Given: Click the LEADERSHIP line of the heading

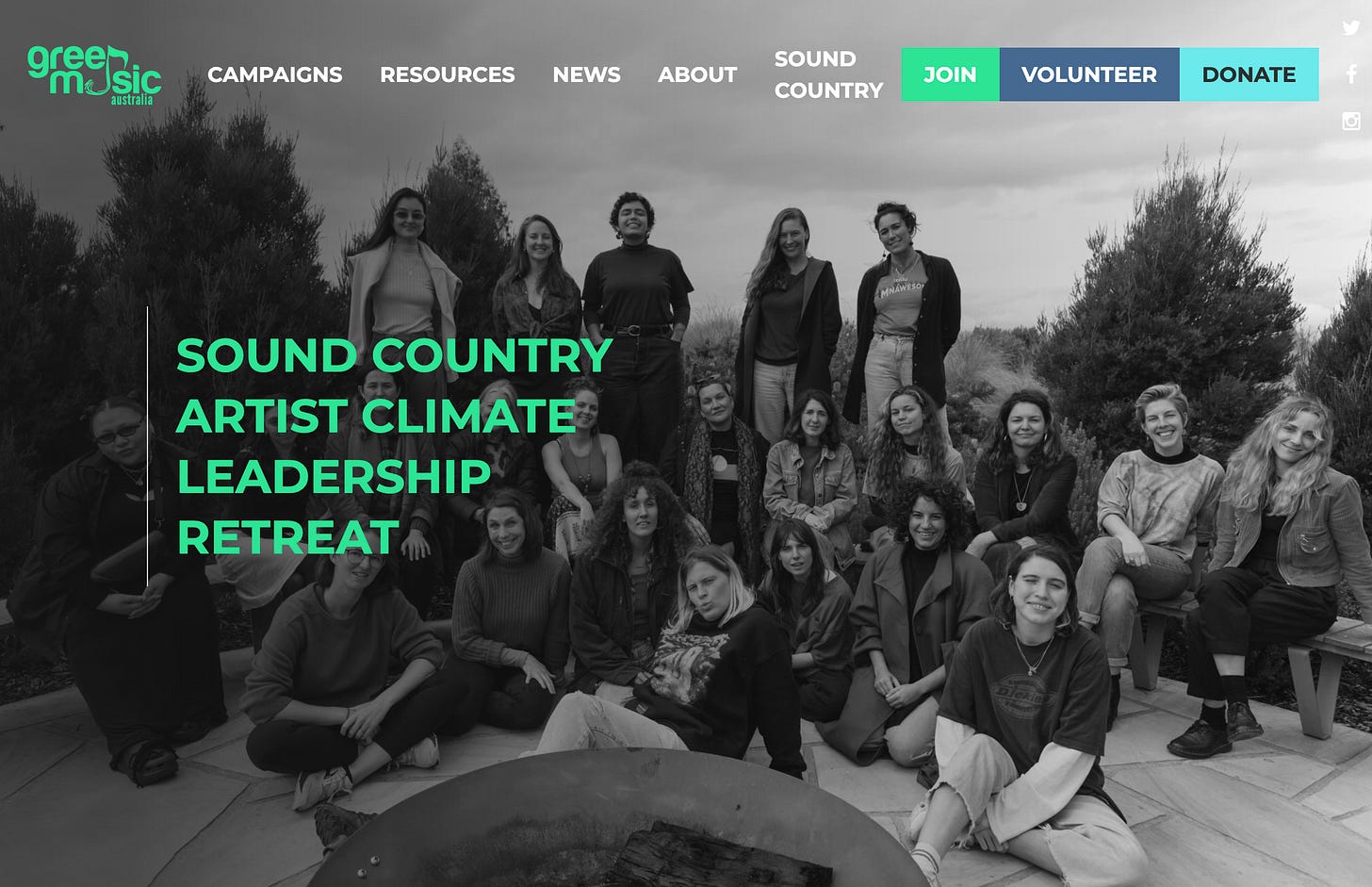Looking at the screenshot, I should point(334,477).
